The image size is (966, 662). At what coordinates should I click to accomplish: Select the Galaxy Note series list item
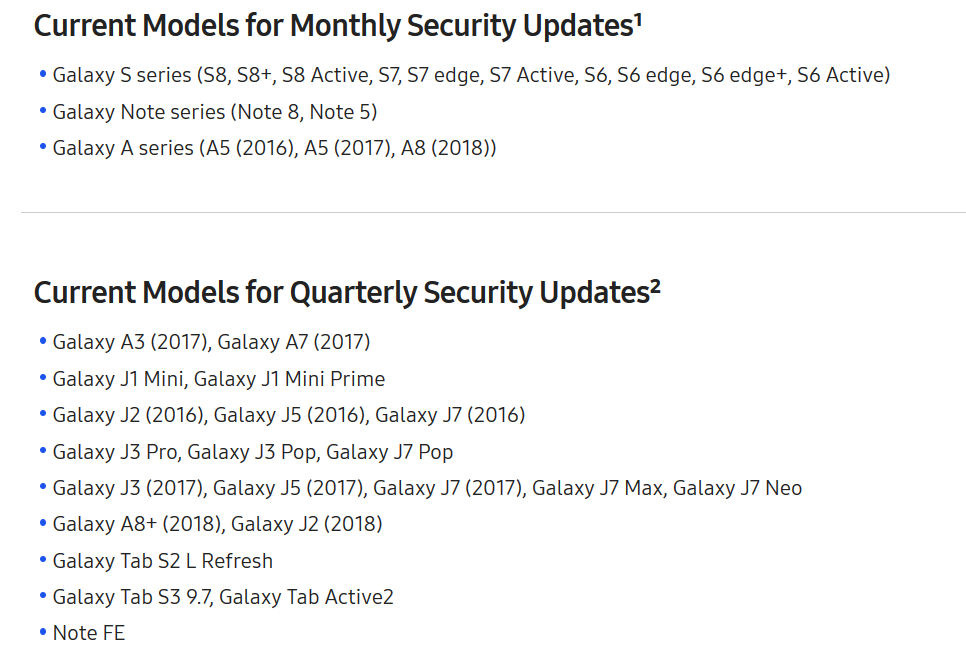pos(214,112)
